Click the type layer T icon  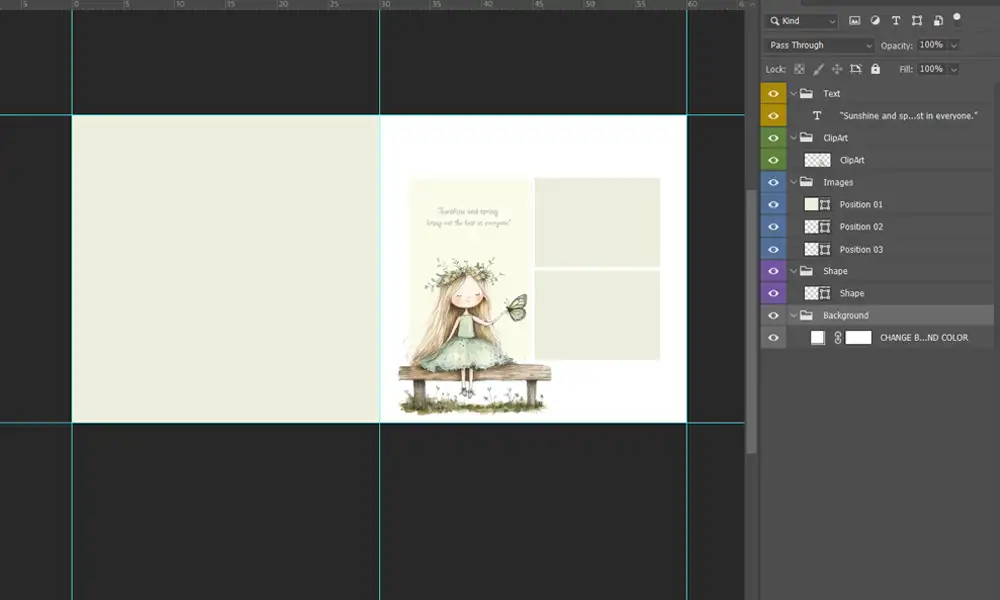pos(817,115)
